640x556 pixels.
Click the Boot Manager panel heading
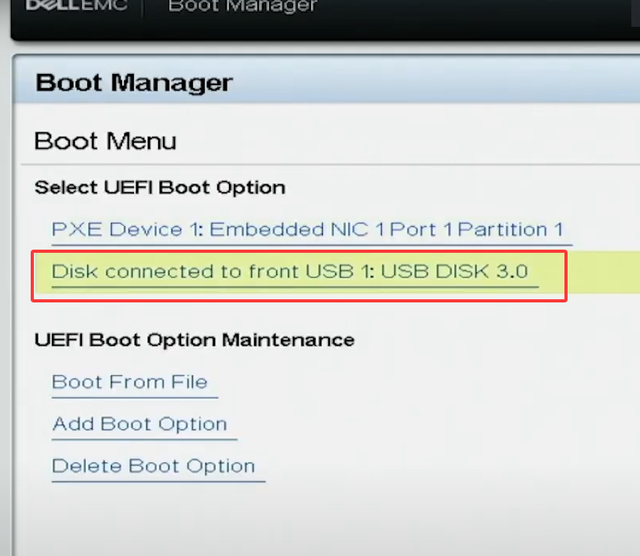coord(134,83)
